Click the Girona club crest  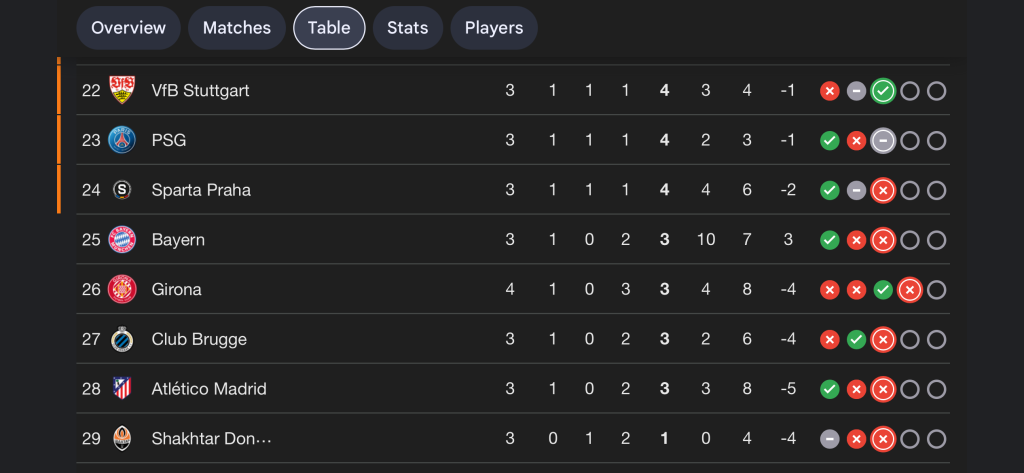[122, 289]
